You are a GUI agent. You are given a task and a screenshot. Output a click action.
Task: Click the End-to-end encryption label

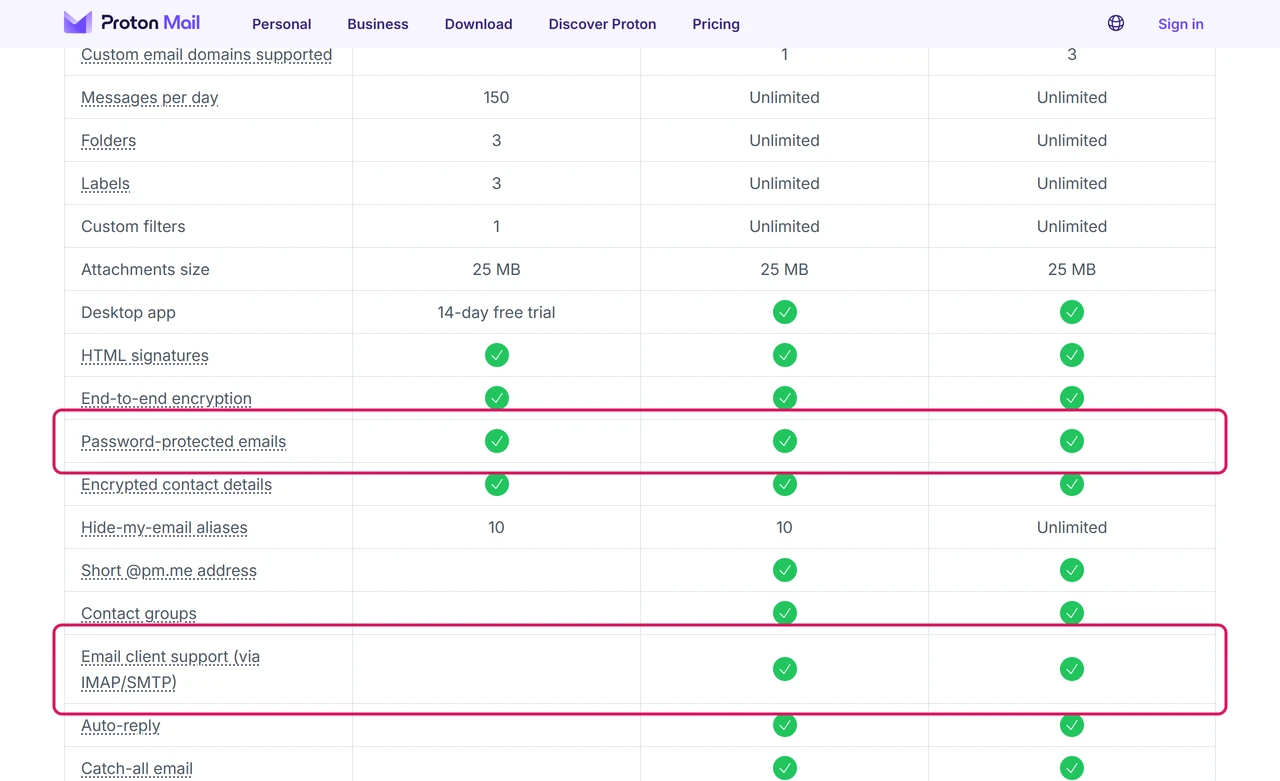point(166,399)
